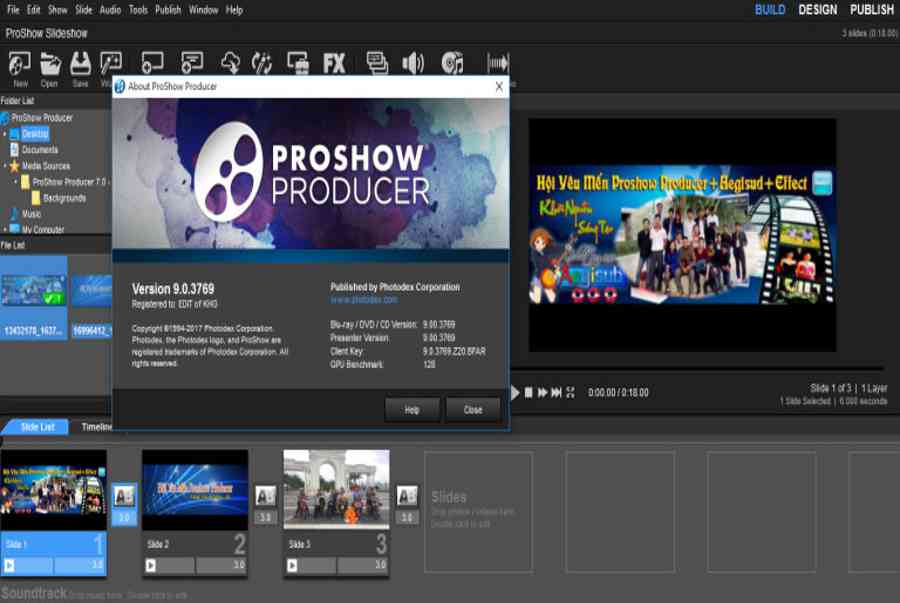Image resolution: width=900 pixels, height=603 pixels.
Task: Open the www.photodex.com link
Action: (x=363, y=299)
